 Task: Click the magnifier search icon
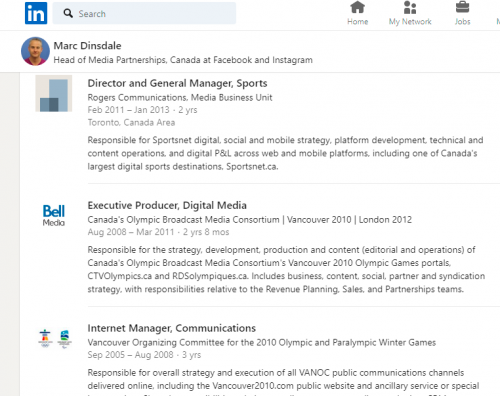coord(68,13)
